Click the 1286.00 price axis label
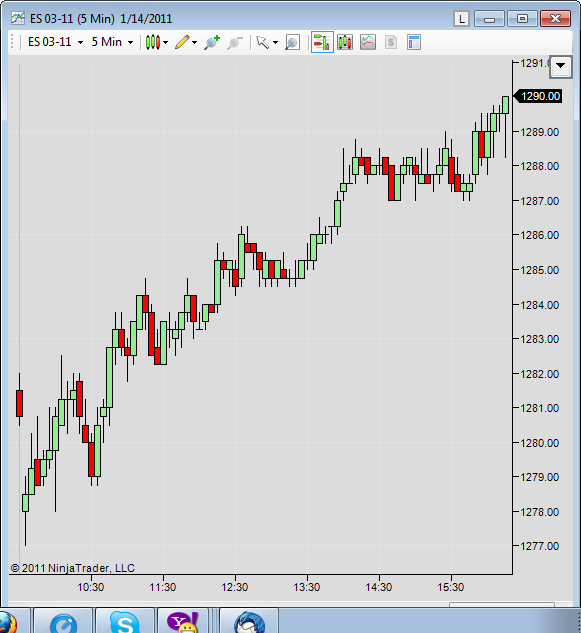Screen dimensions: 581x633 (539, 235)
